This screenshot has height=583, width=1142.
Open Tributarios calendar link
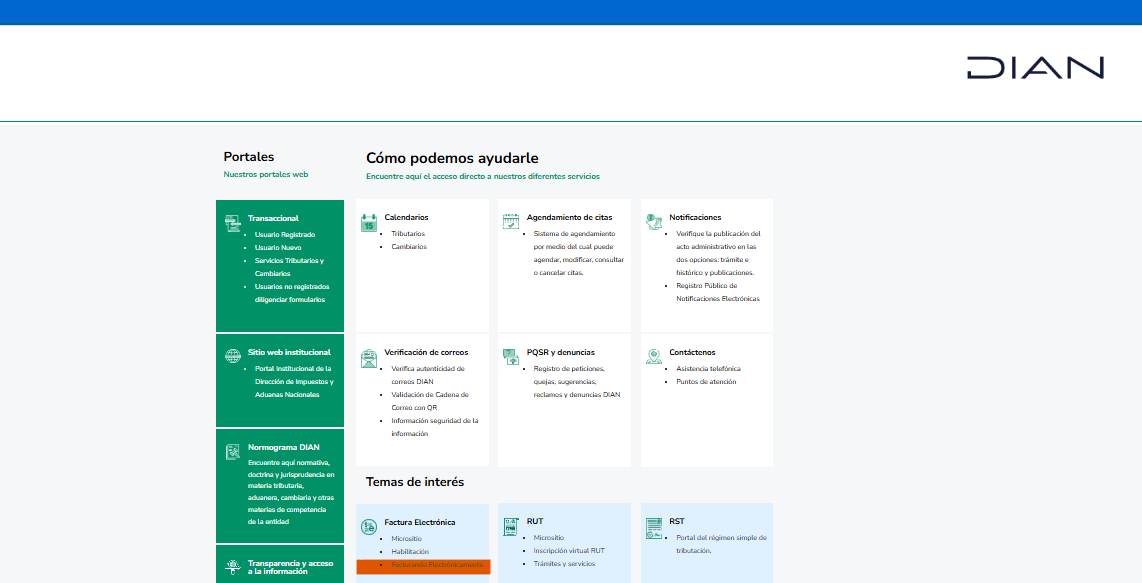coord(408,234)
